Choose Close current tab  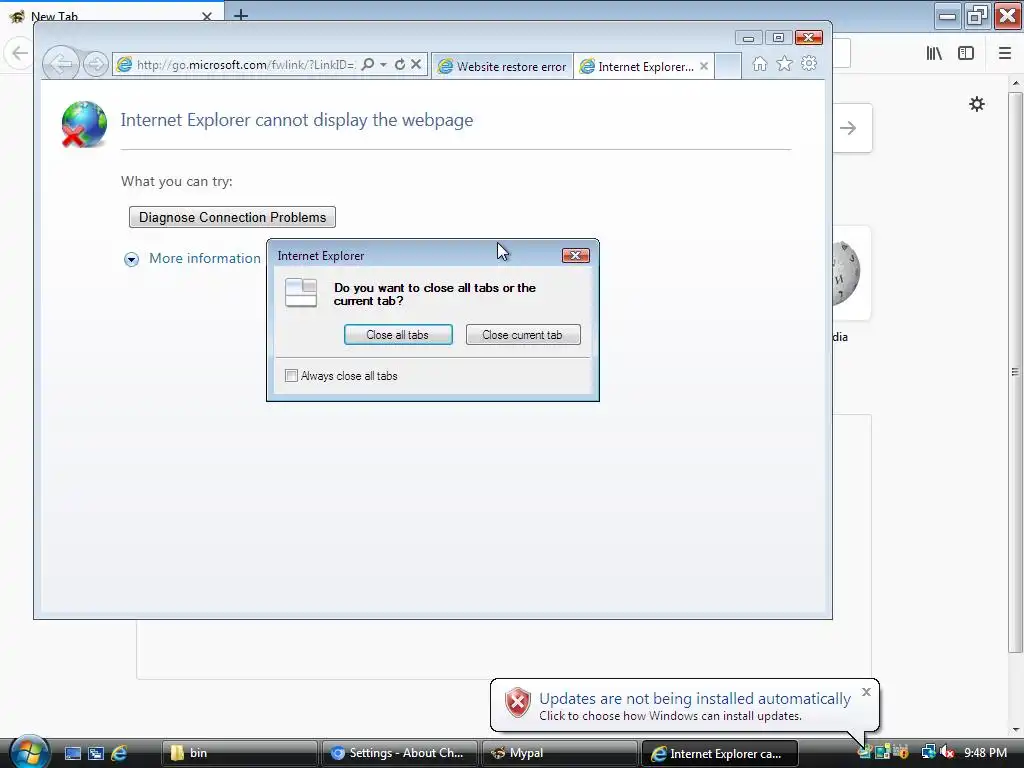coord(522,334)
